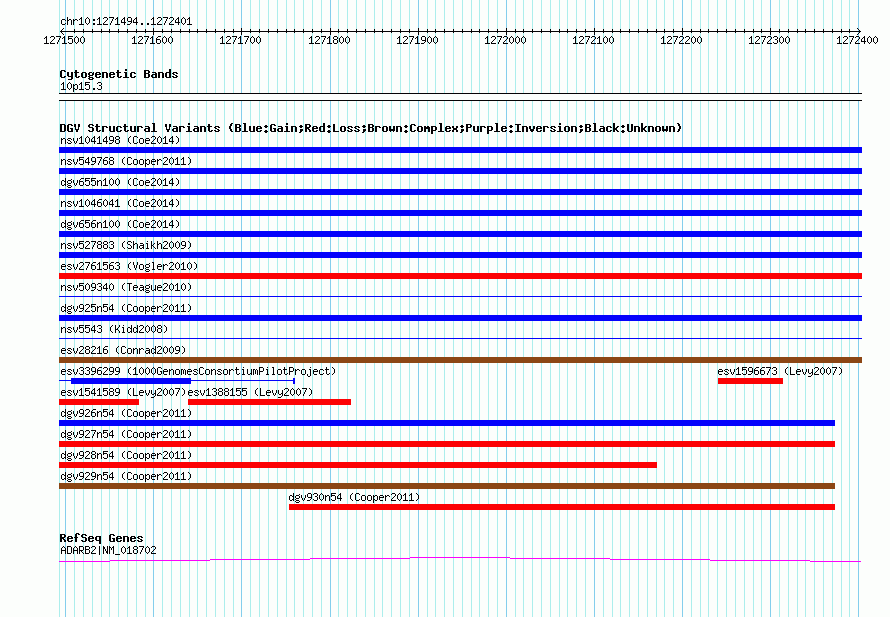Click the dgv930n54 red bar

[562, 507]
